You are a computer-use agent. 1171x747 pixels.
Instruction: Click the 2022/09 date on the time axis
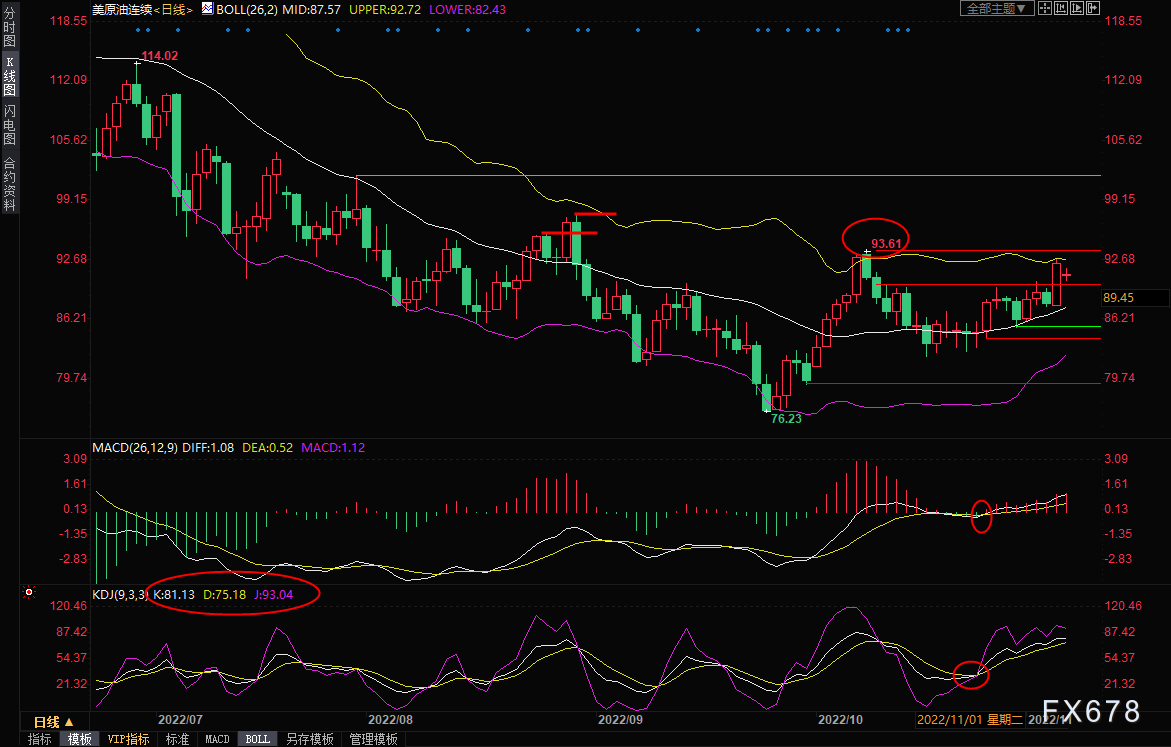point(620,719)
